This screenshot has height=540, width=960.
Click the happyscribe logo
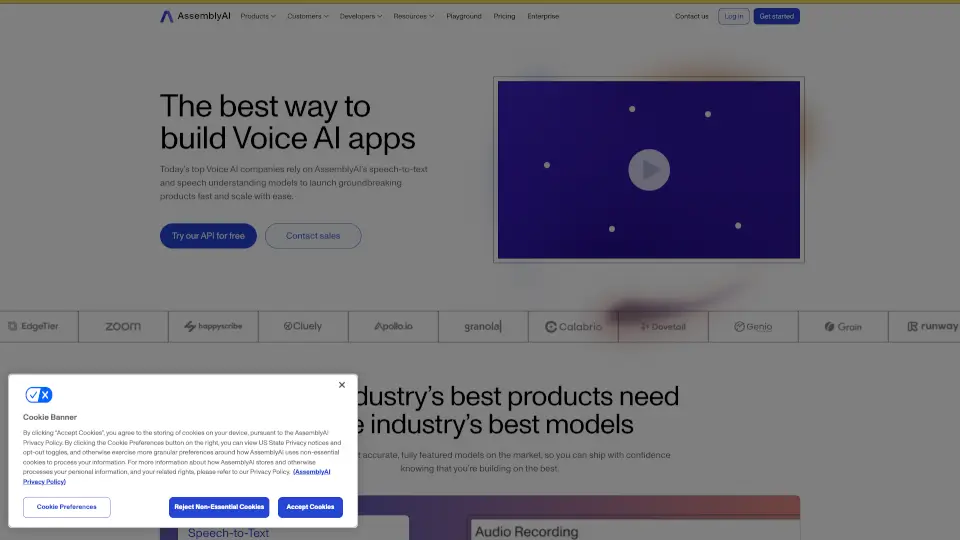212,326
